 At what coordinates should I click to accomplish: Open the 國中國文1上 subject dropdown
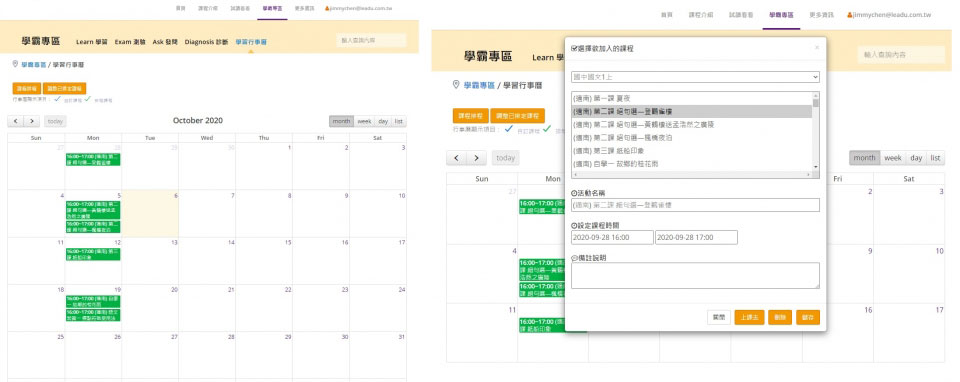click(x=695, y=77)
